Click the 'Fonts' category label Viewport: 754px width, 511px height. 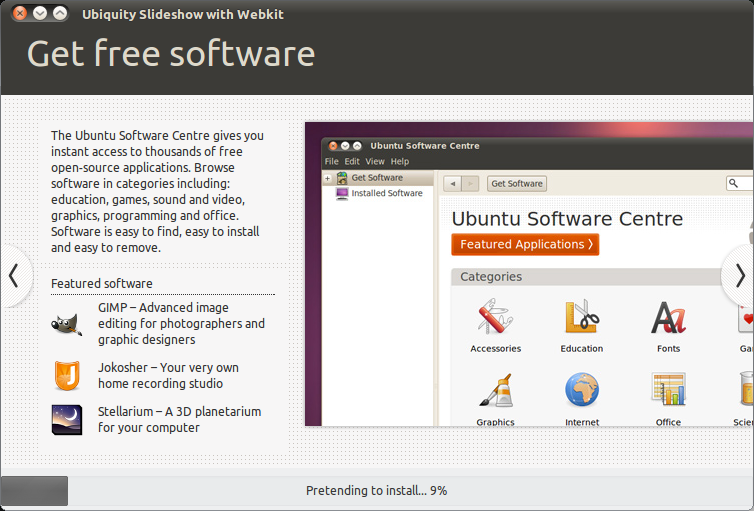point(668,349)
